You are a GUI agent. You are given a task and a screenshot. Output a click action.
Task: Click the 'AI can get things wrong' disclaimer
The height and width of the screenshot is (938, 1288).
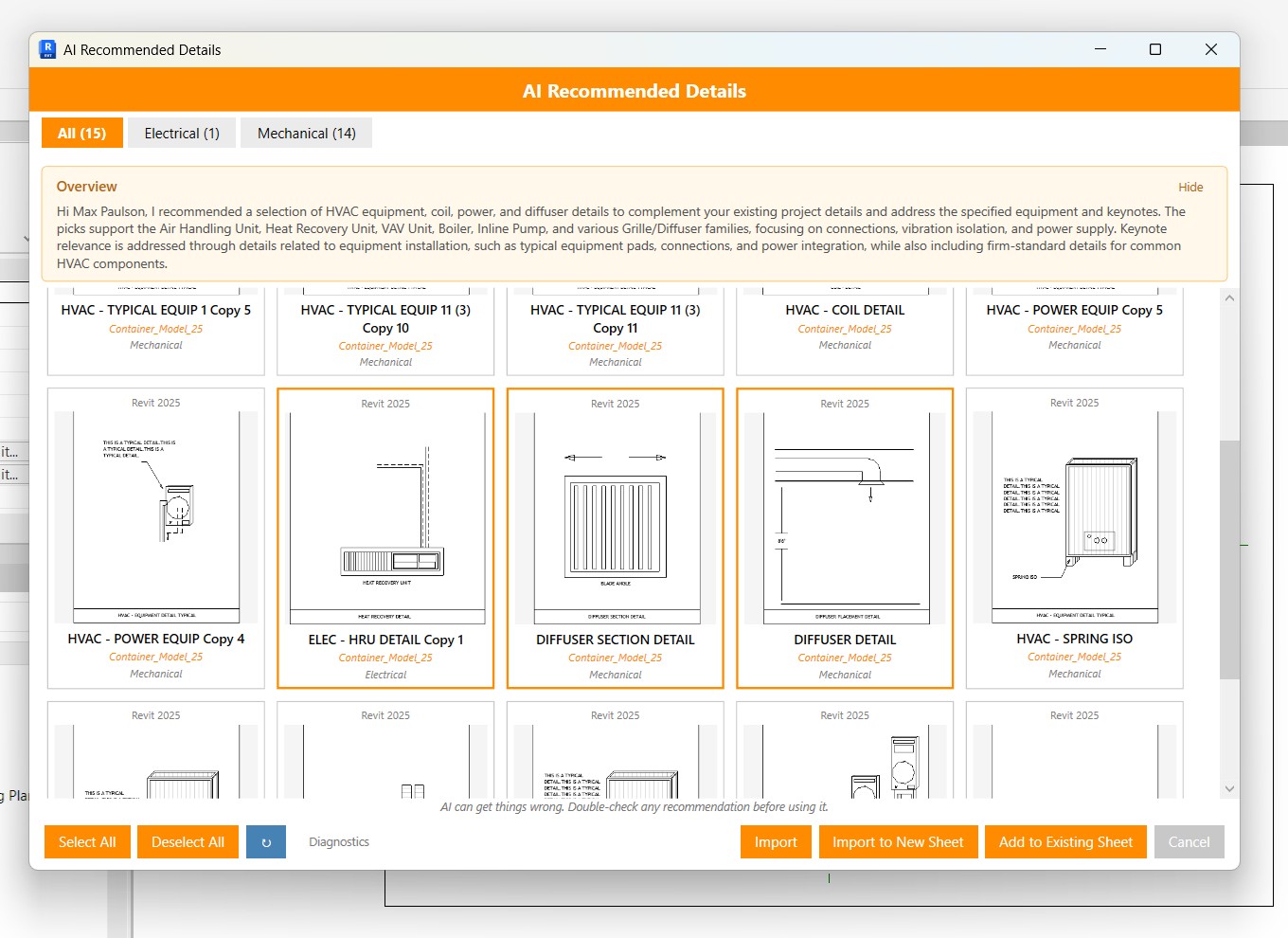coord(635,807)
